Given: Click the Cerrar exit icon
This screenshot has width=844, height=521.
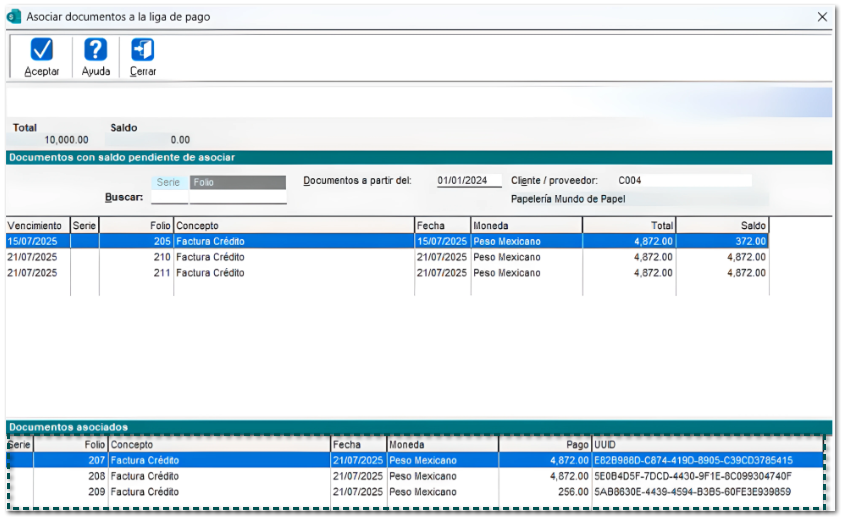Looking at the screenshot, I should pyautogui.click(x=143, y=50).
